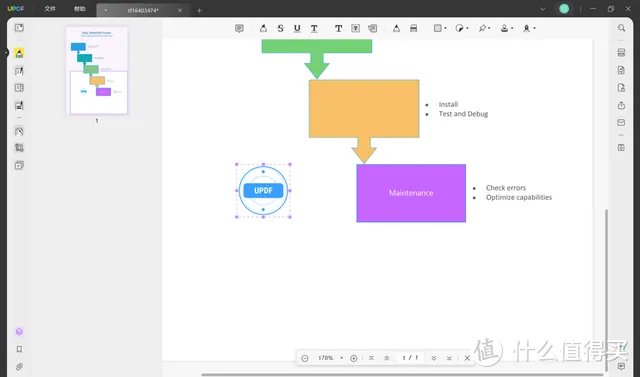Click the purple Maintenance box

click(x=411, y=193)
